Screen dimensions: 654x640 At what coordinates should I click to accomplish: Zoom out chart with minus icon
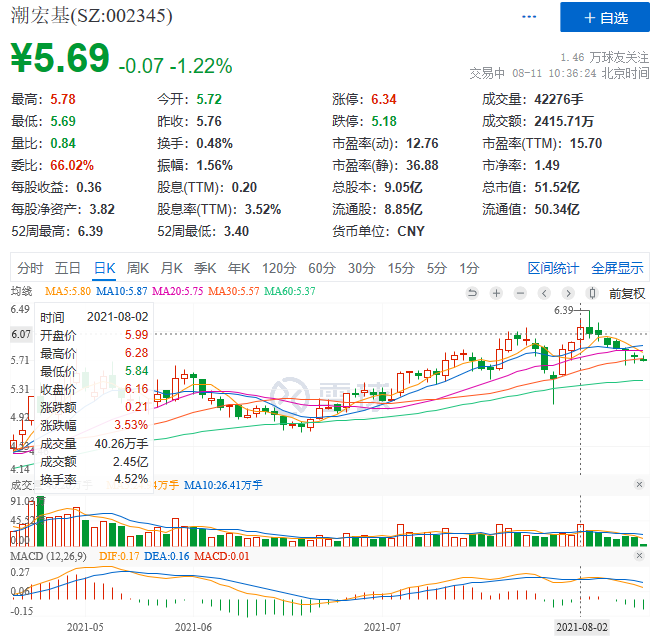point(520,293)
